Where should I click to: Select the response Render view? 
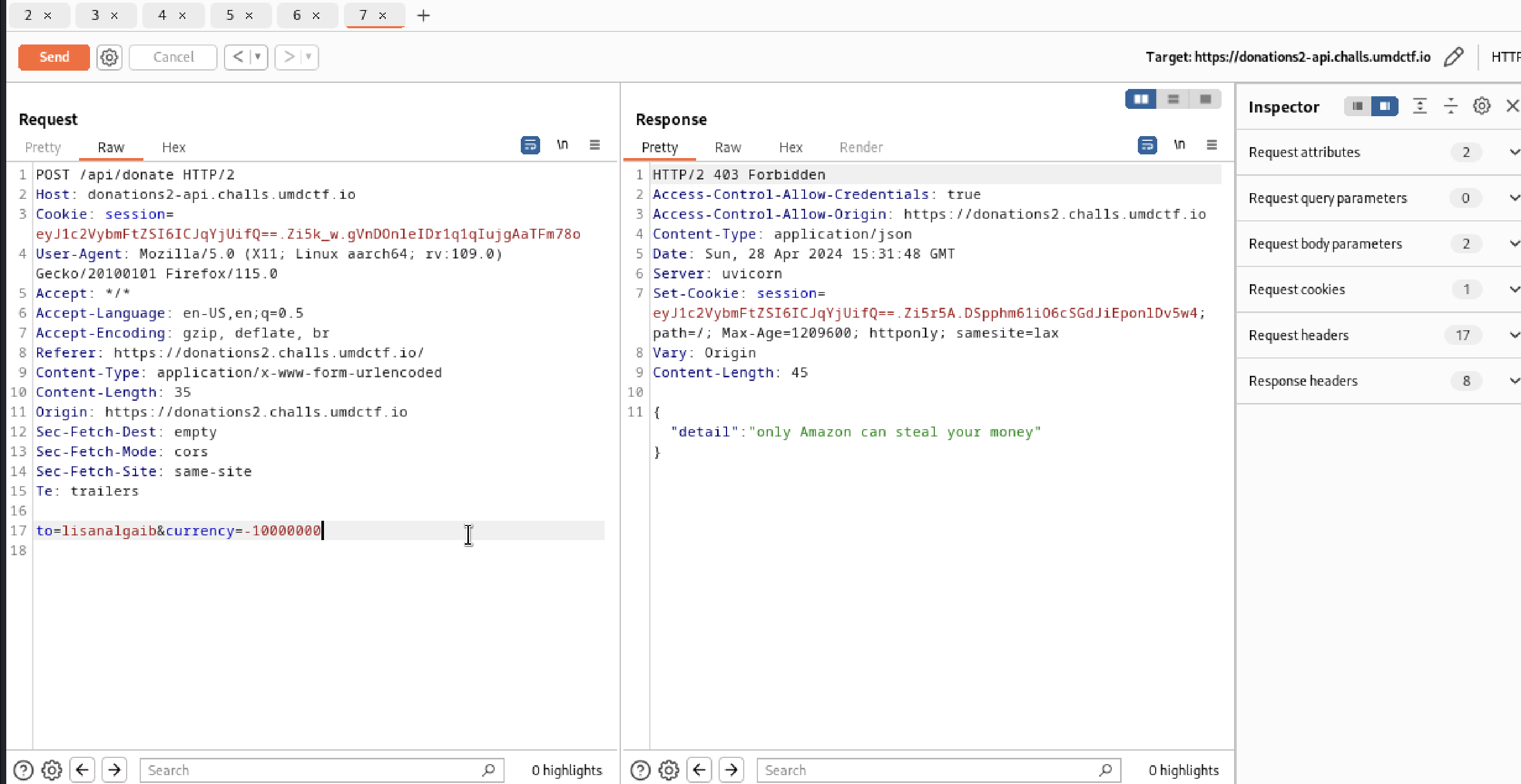pyautogui.click(x=861, y=147)
